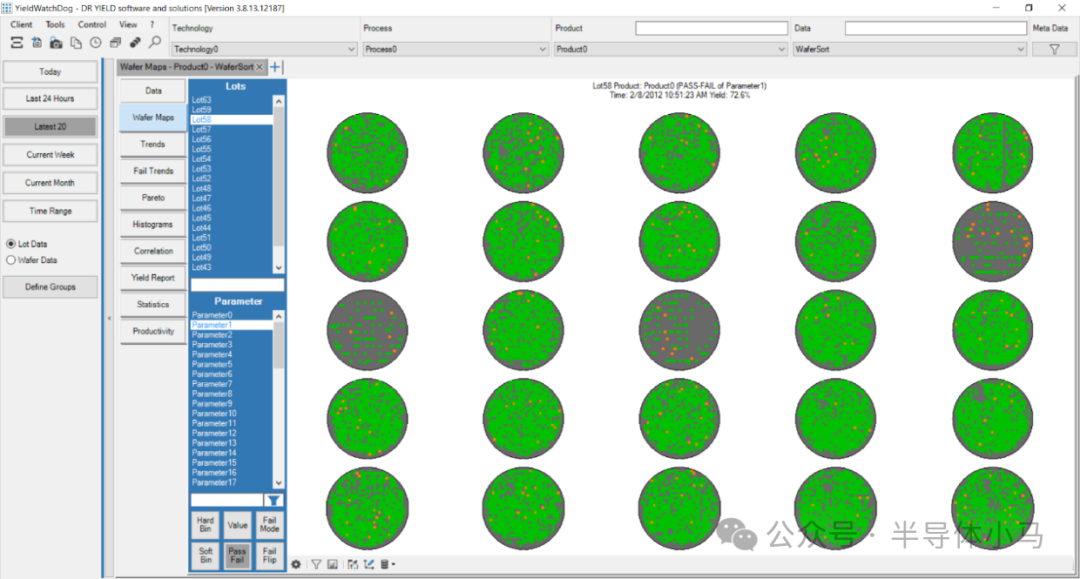The width and height of the screenshot is (1080, 579).
Task: Click the Product search input field
Action: [x=712, y=28]
